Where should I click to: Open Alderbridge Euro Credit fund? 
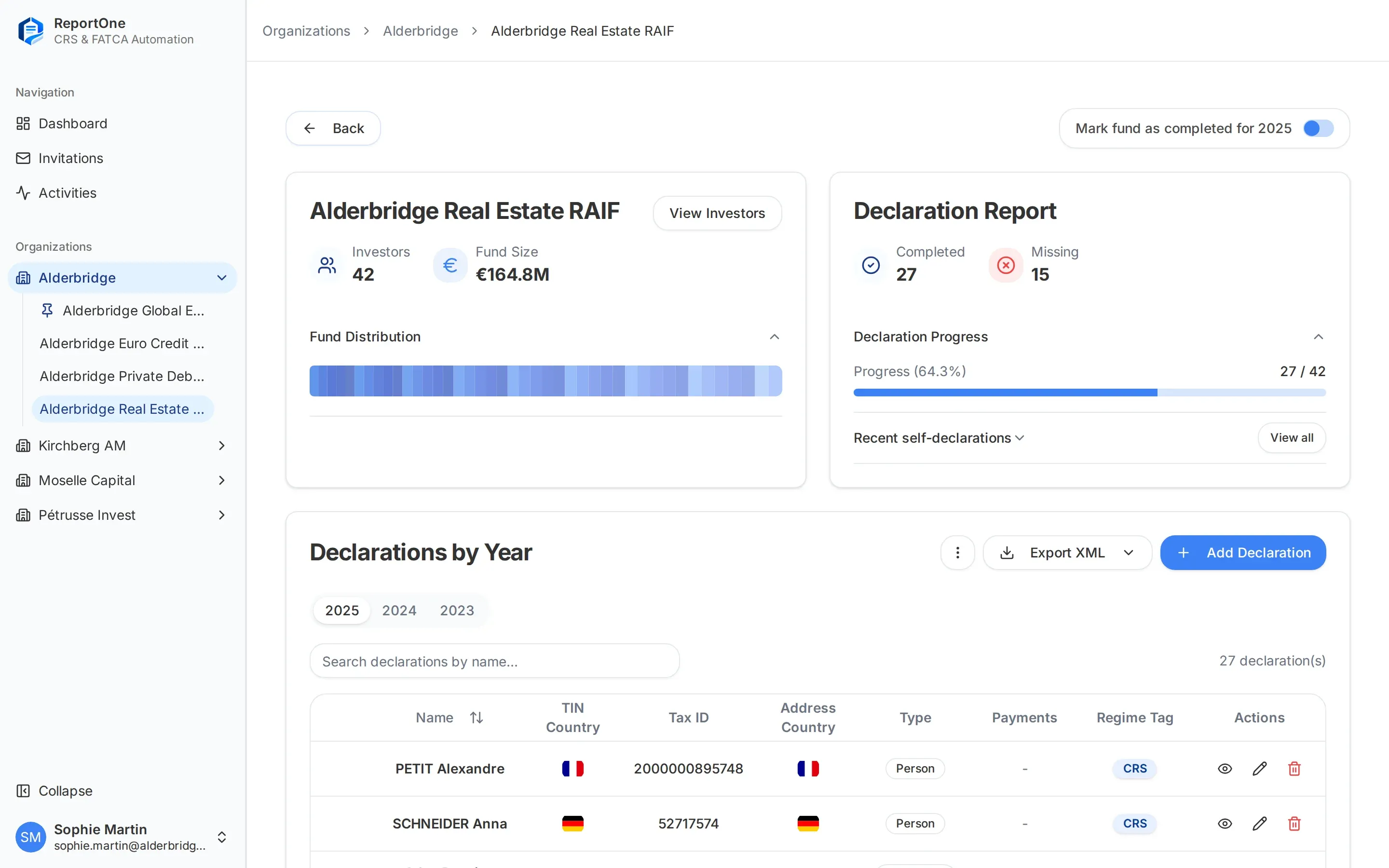pos(122,343)
